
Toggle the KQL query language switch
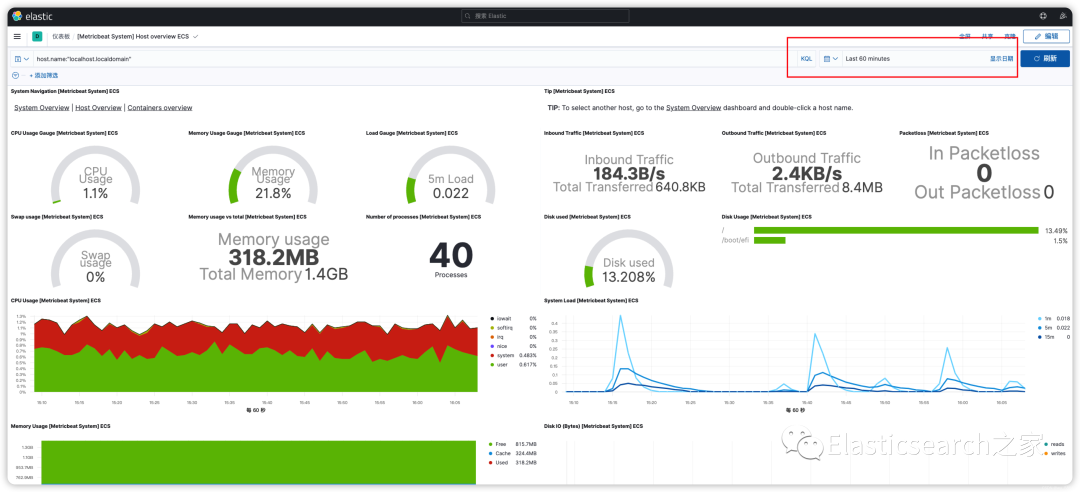click(806, 59)
